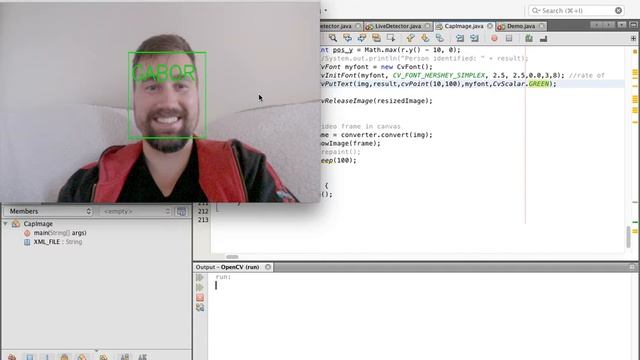Screen dimensions: 640x360
Task: Click the Output settings icon below Stop
Action: (x=200, y=307)
